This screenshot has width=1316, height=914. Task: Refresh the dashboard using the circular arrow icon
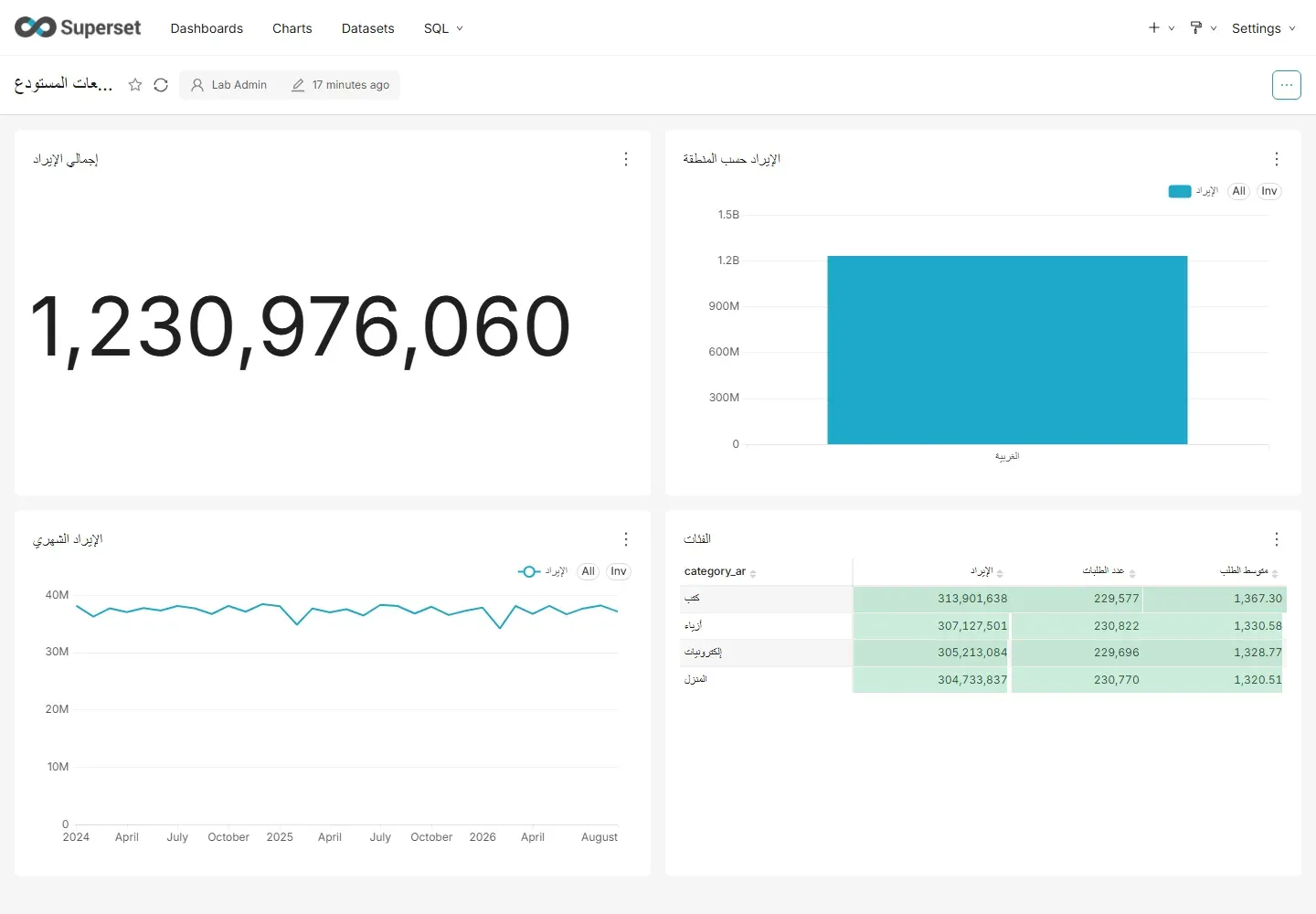click(x=161, y=85)
